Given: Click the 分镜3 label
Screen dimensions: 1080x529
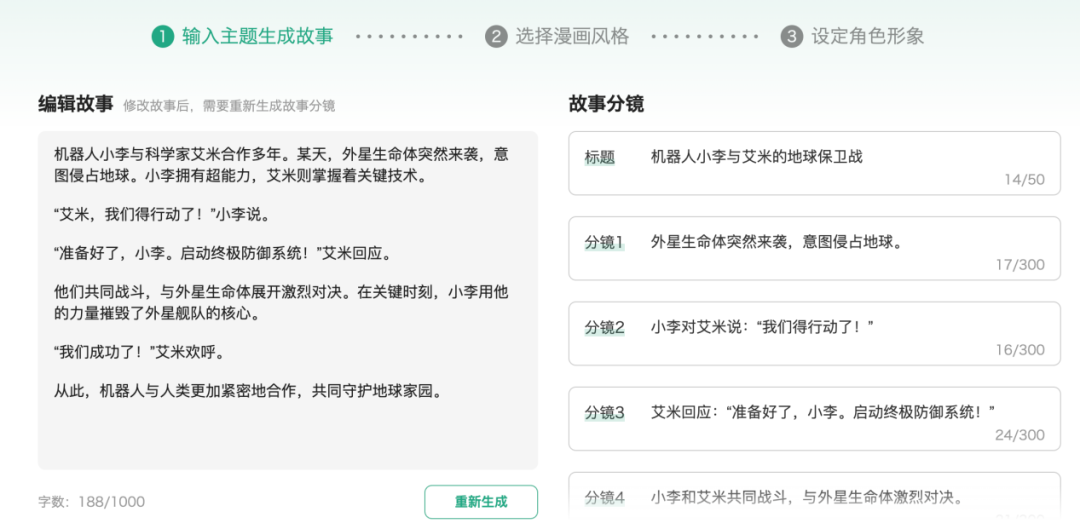Looking at the screenshot, I should click(x=604, y=412).
